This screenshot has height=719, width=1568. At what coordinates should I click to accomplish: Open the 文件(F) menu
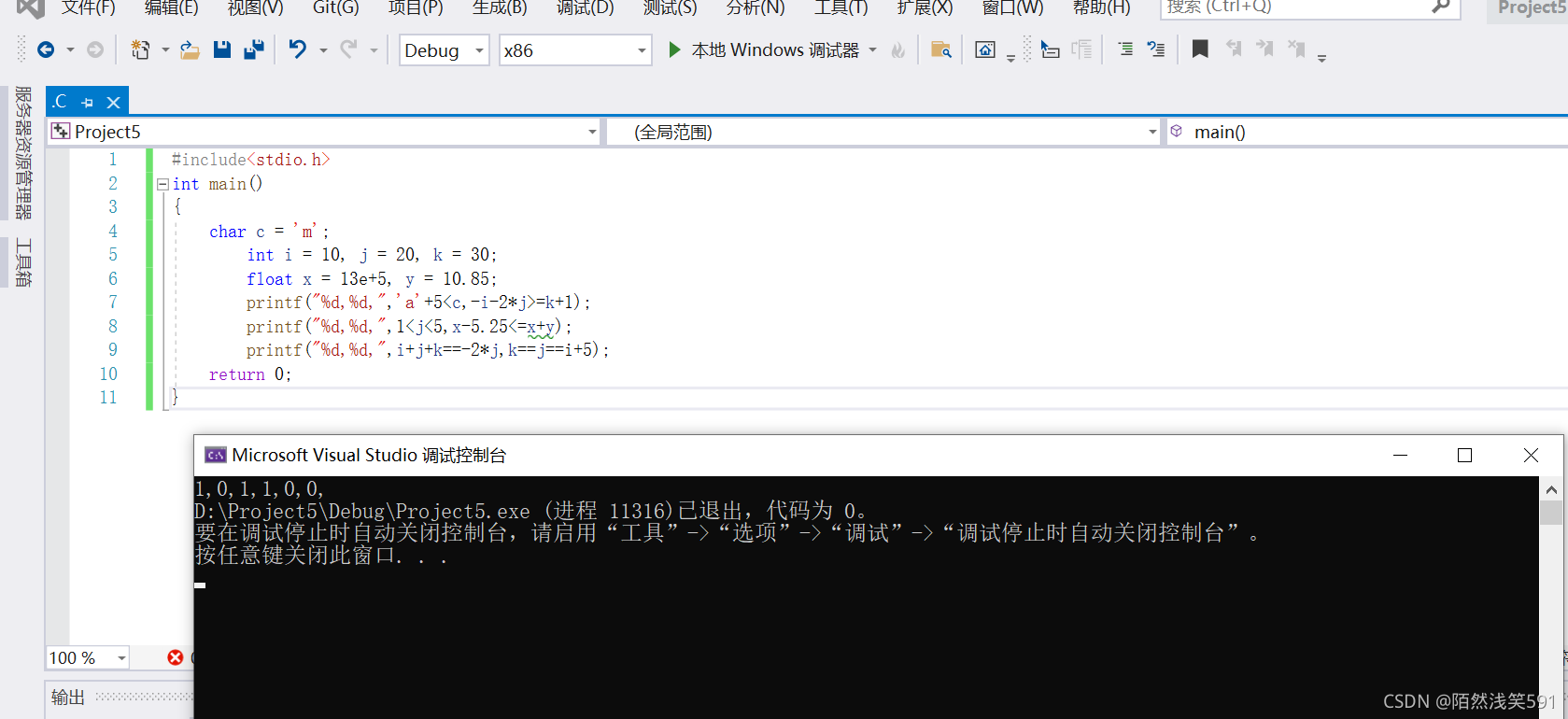point(88,7)
